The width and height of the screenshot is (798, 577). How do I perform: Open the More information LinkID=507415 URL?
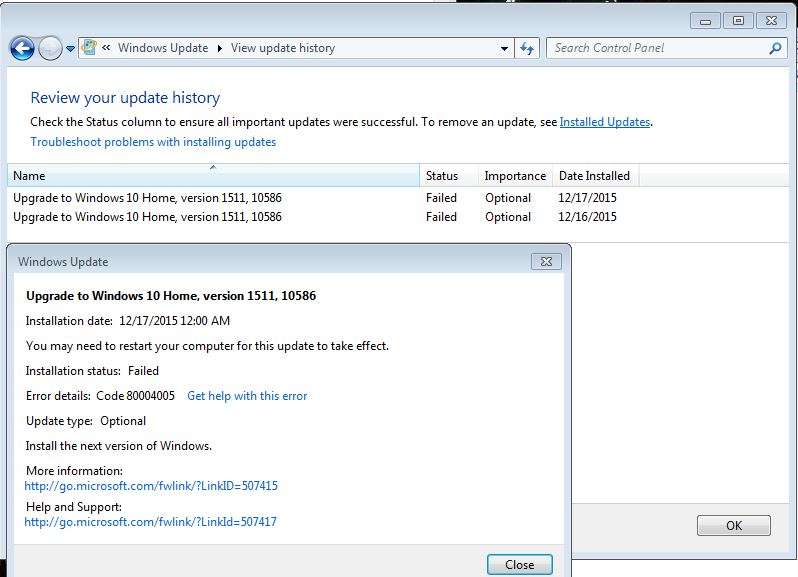pos(151,486)
